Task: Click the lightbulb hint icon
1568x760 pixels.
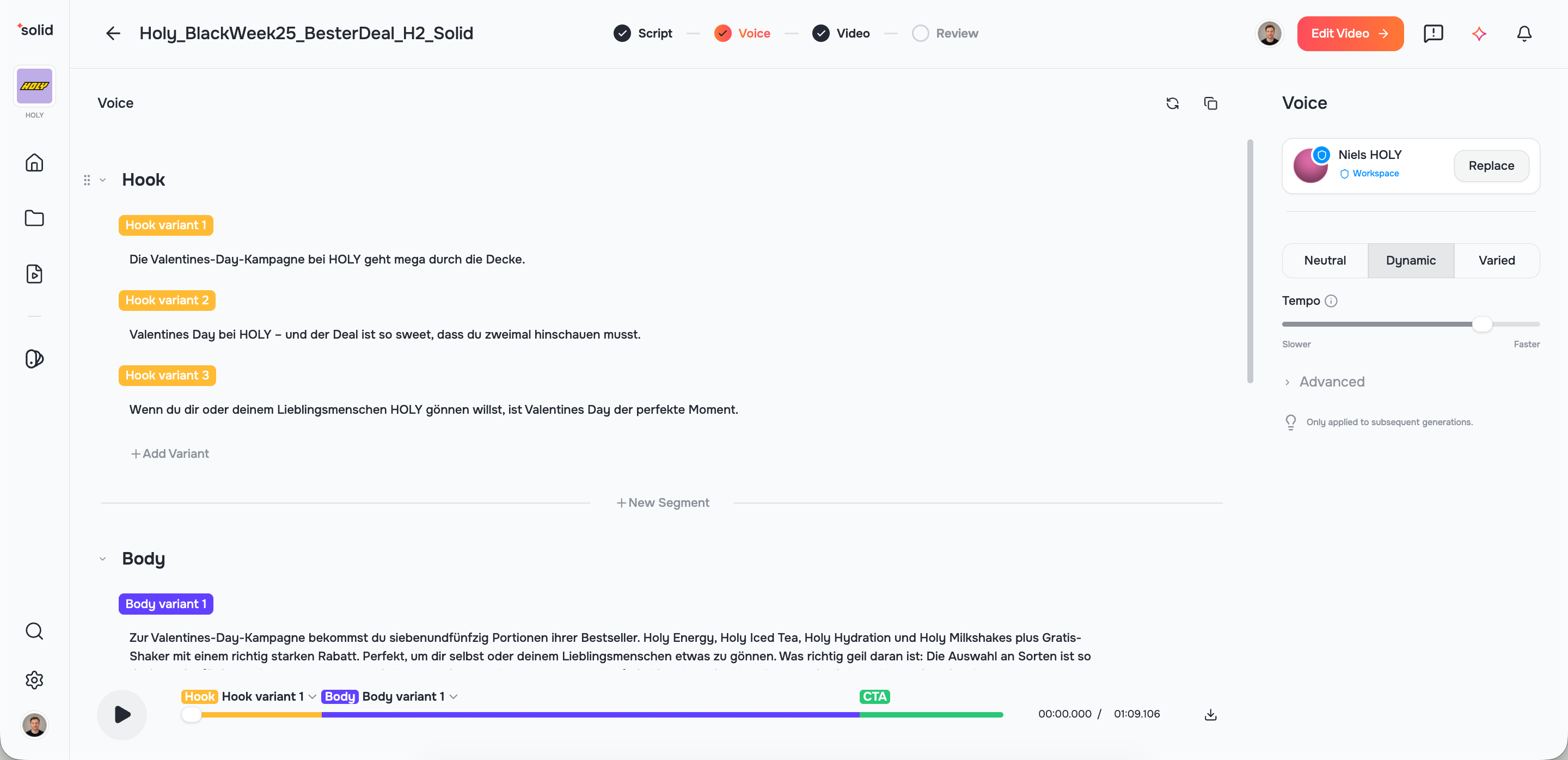Action: click(1290, 422)
